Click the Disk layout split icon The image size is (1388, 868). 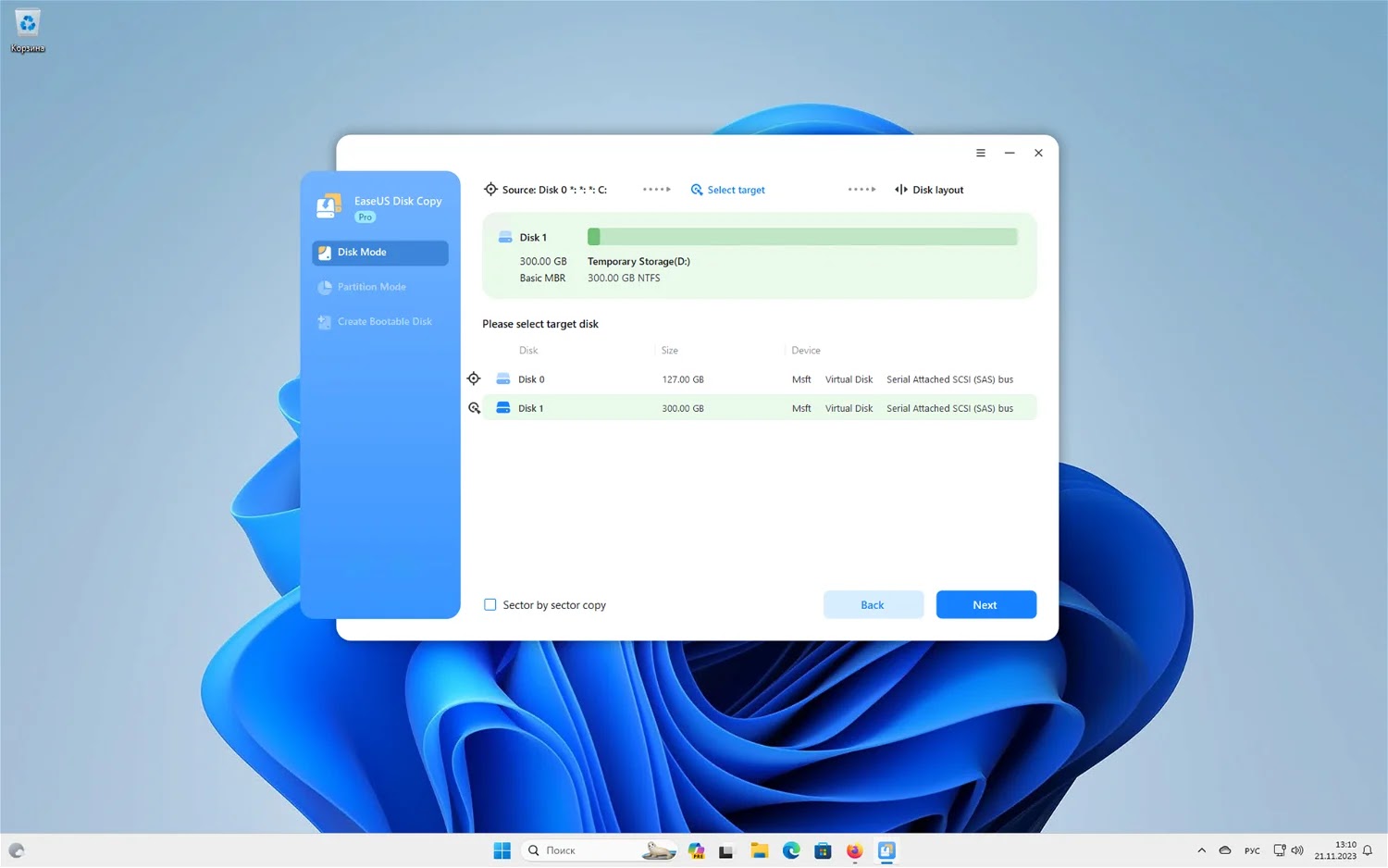click(x=900, y=190)
